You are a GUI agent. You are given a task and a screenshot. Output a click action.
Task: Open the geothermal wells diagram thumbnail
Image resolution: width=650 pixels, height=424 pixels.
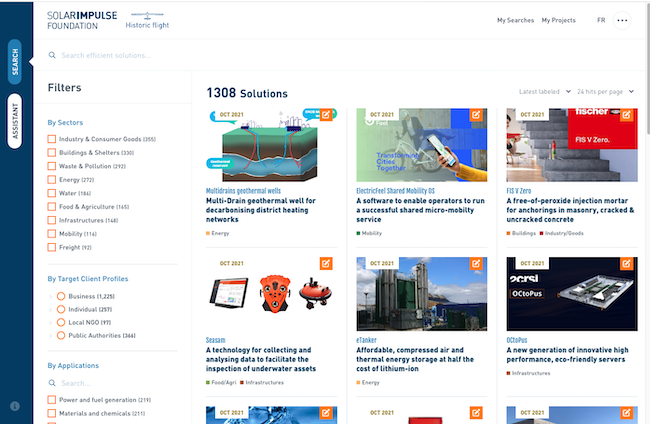272,145
